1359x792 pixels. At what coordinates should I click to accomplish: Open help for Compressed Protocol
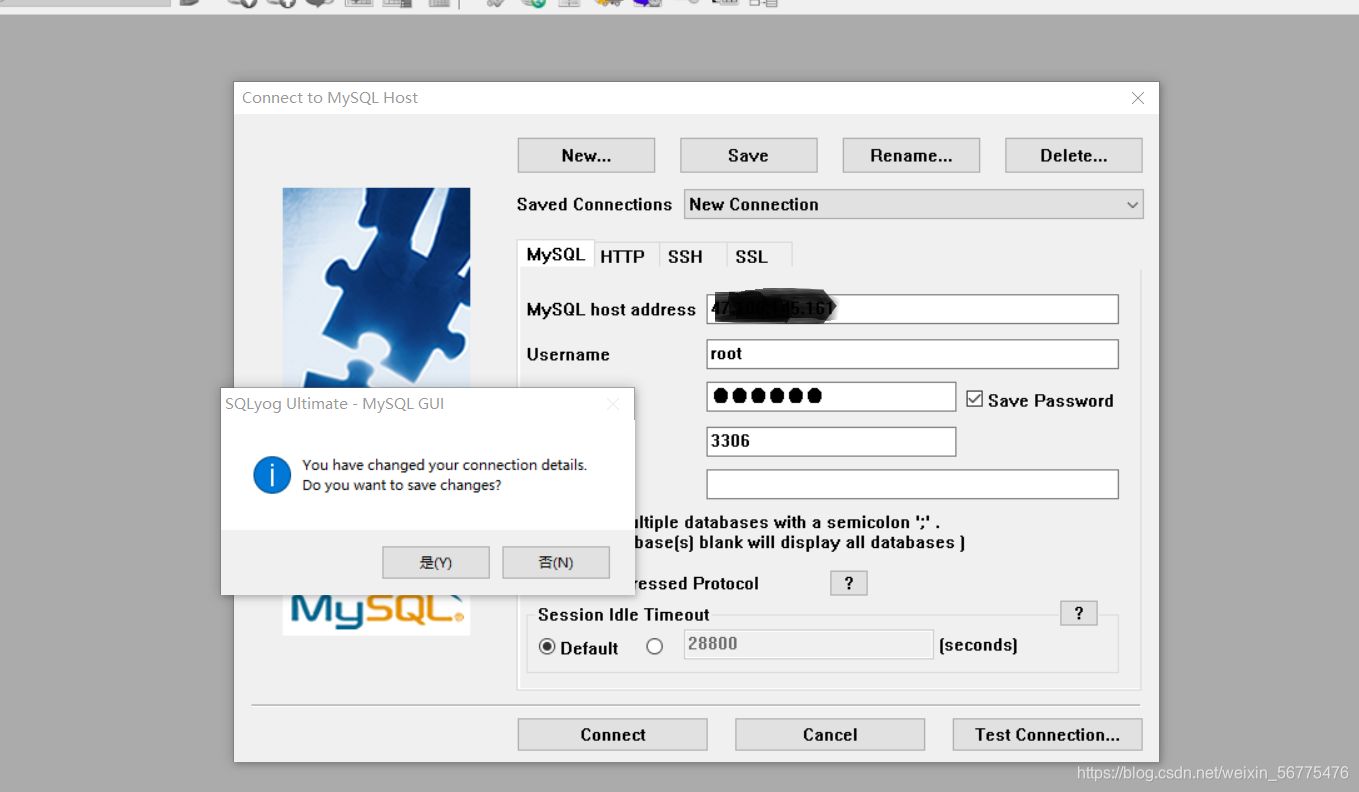pyautogui.click(x=849, y=583)
